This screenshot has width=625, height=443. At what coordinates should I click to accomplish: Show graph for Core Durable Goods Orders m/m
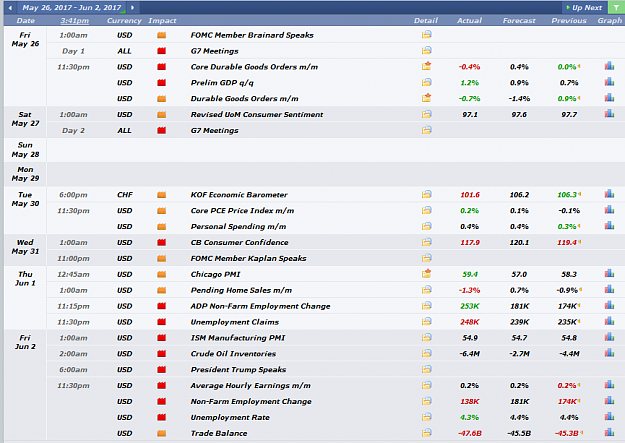pyautogui.click(x=609, y=66)
